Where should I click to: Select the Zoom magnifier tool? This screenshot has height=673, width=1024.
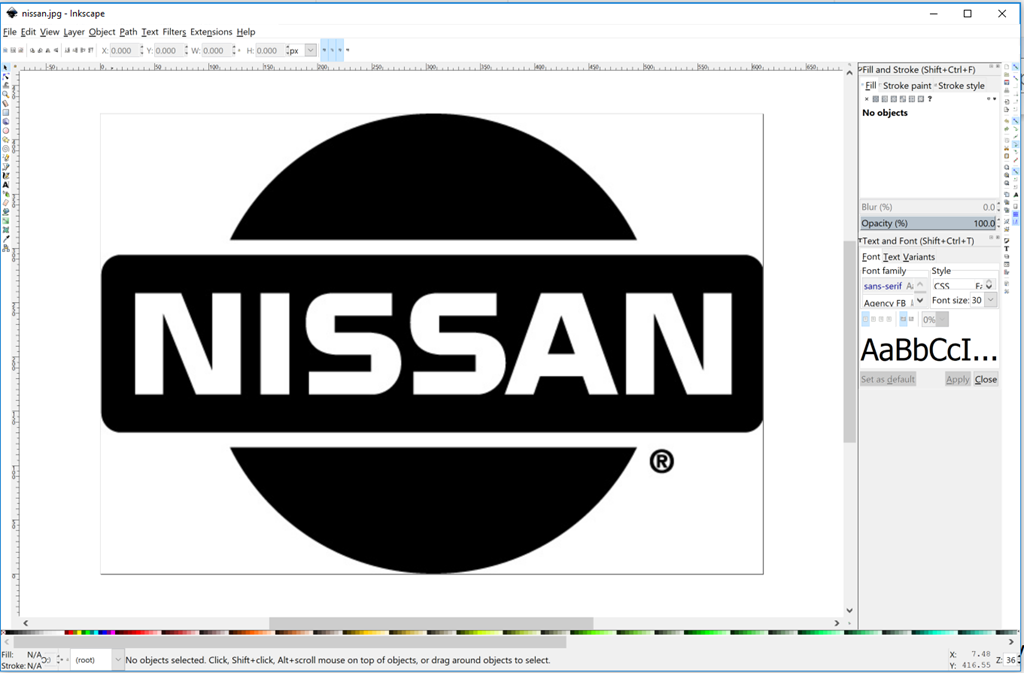(5, 95)
